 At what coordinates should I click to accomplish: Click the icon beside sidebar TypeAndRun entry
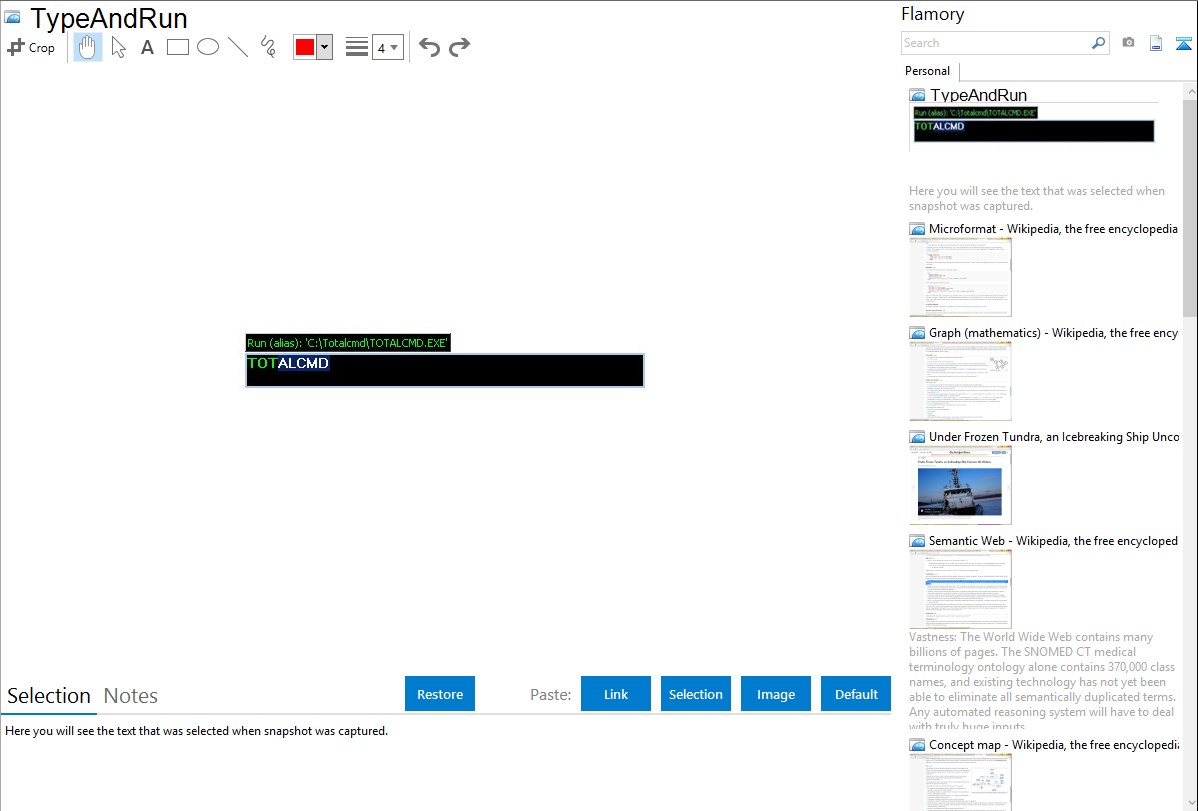pyautogui.click(x=918, y=96)
